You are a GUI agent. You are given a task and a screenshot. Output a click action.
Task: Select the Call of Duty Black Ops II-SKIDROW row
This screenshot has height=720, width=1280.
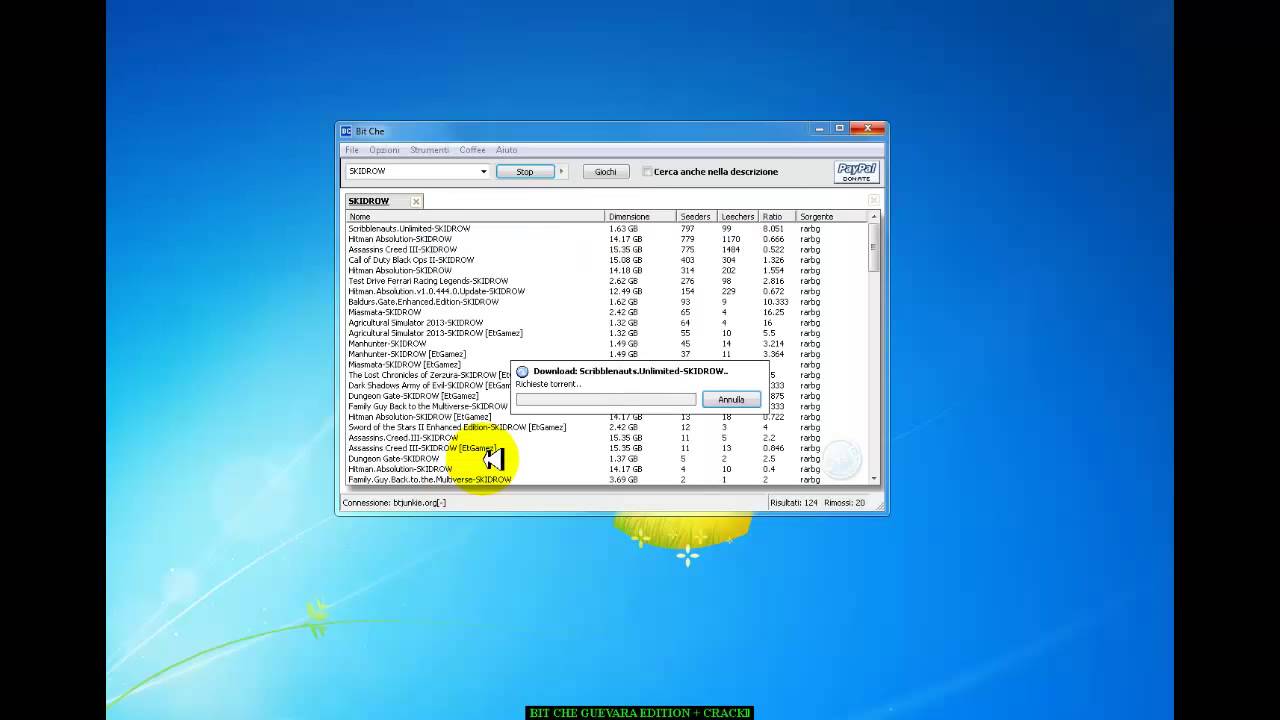(x=607, y=260)
